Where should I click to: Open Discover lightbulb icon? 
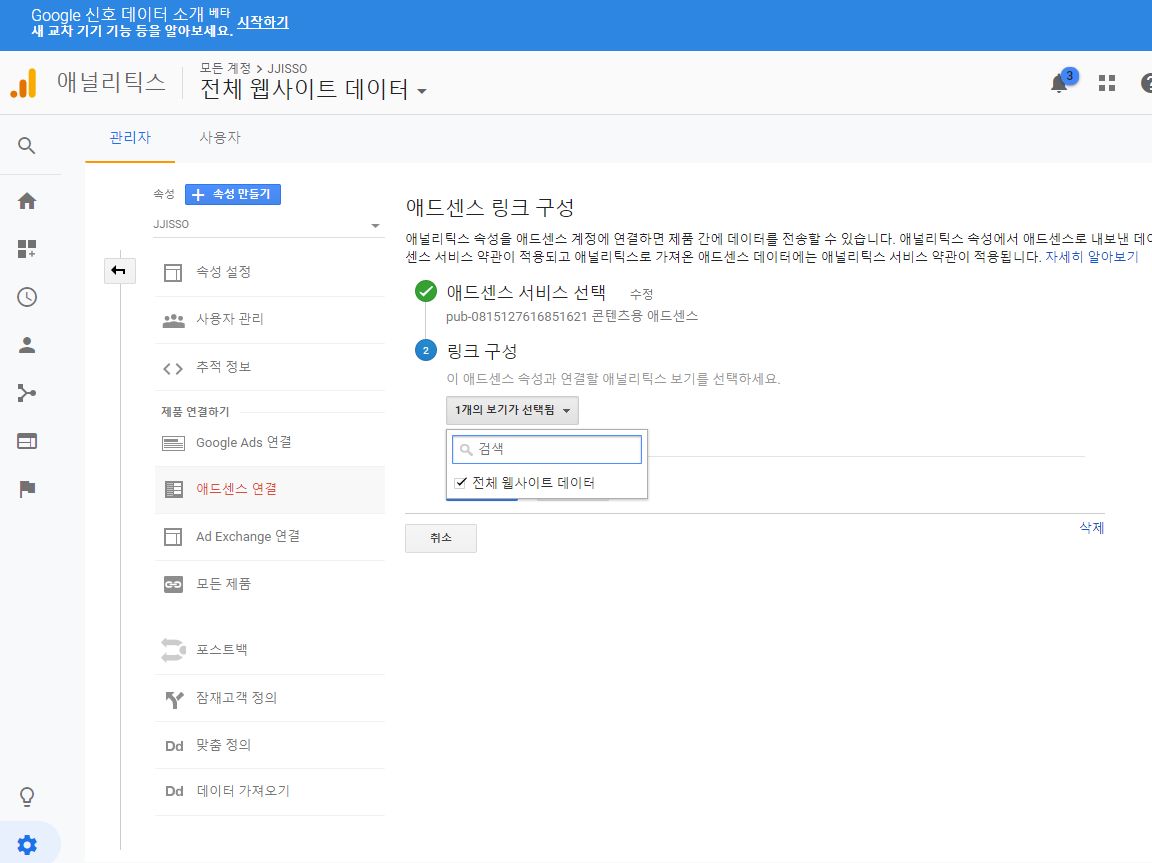[26, 796]
